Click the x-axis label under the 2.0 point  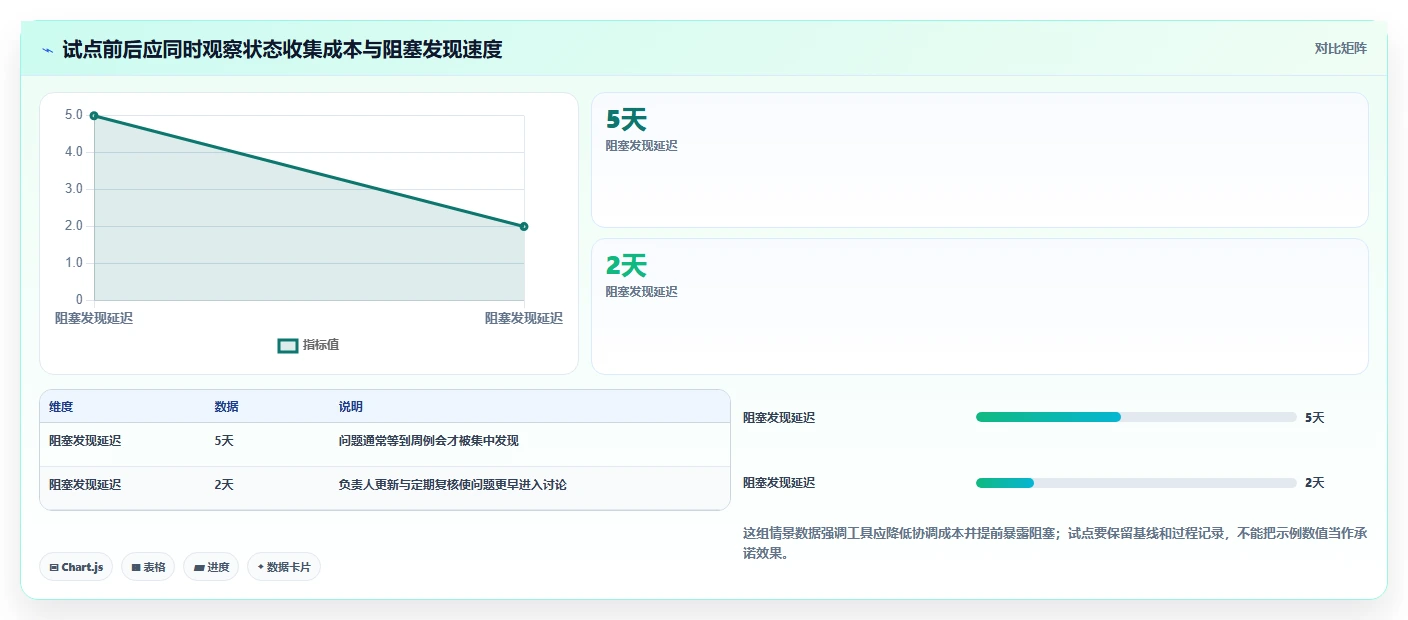[x=524, y=318]
